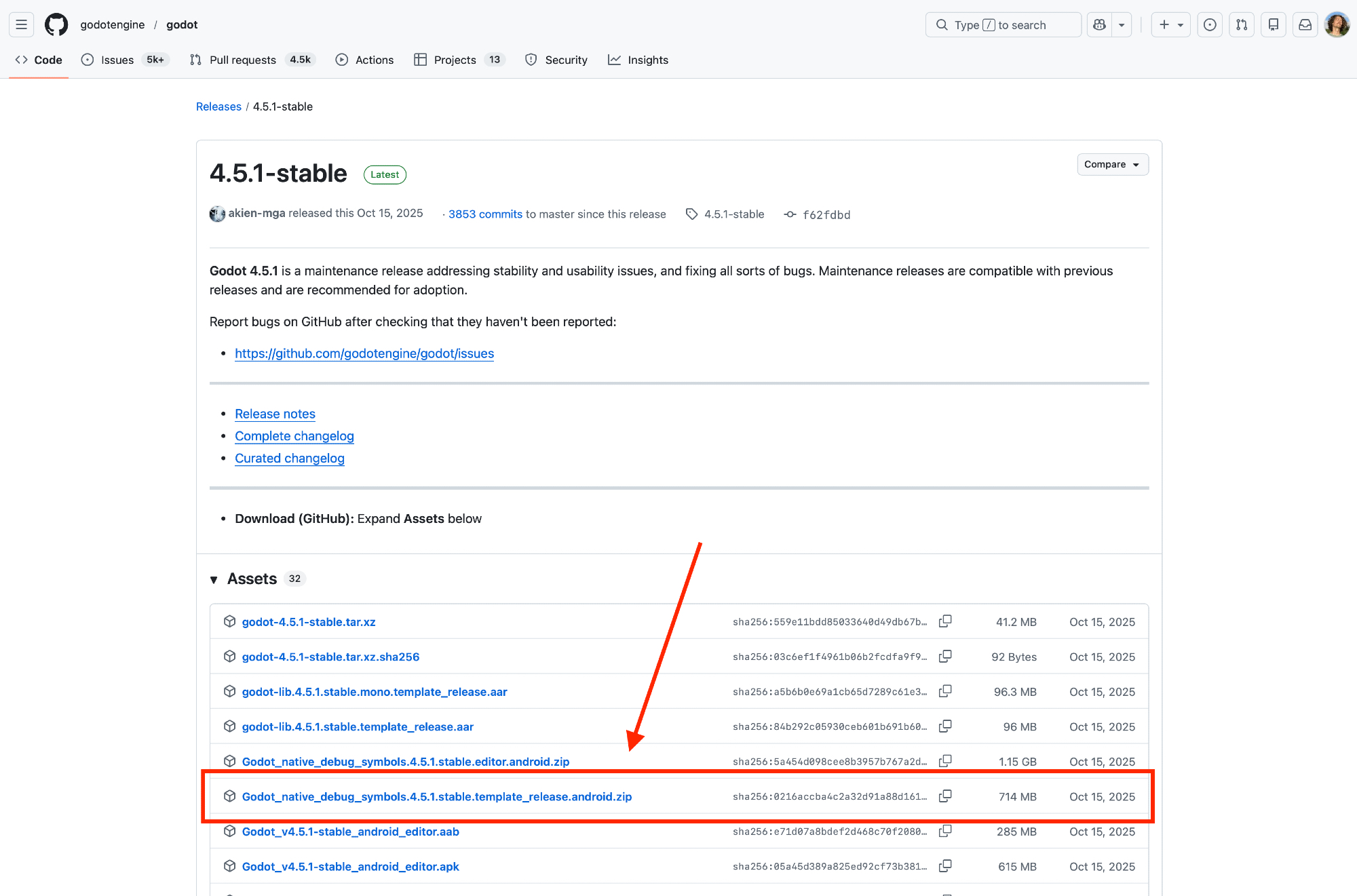Open the dropdown arrow beside Copilot

(x=1122, y=25)
